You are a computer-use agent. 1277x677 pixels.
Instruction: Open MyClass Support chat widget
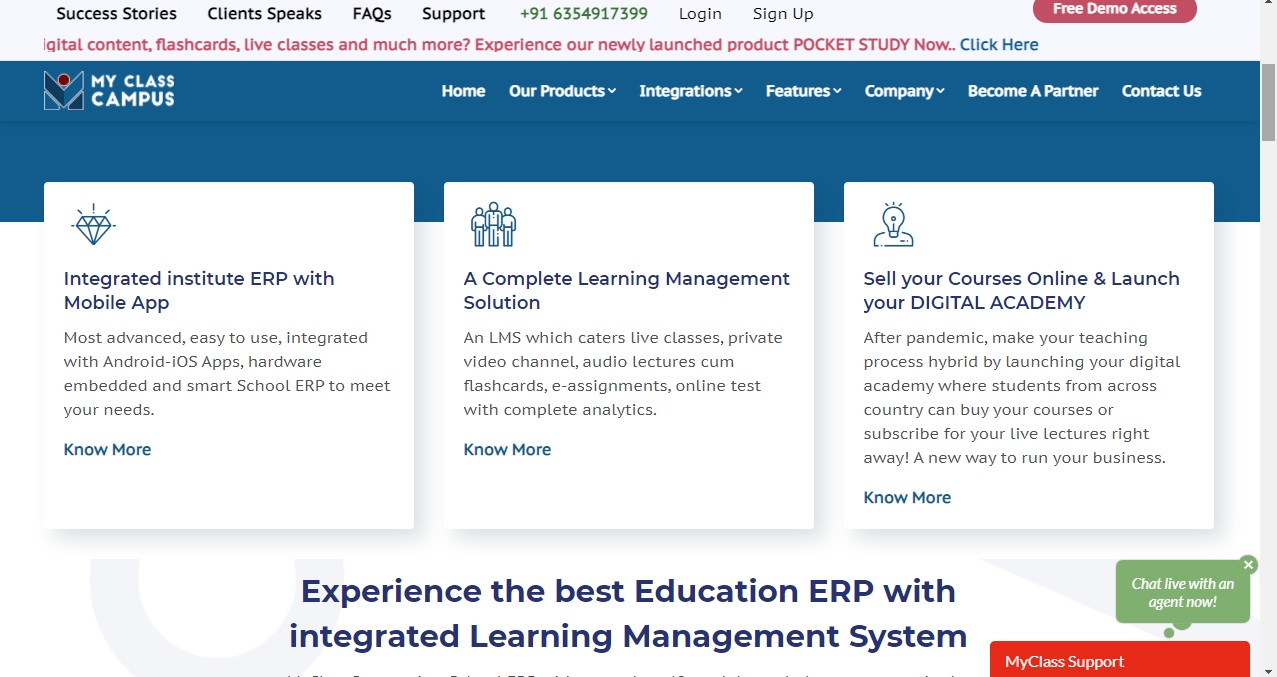[x=1120, y=660]
